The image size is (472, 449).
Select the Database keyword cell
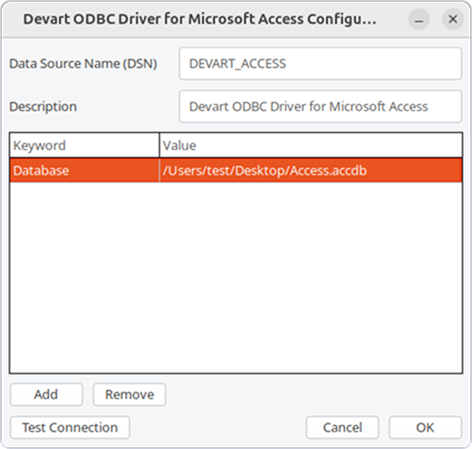click(x=85, y=170)
